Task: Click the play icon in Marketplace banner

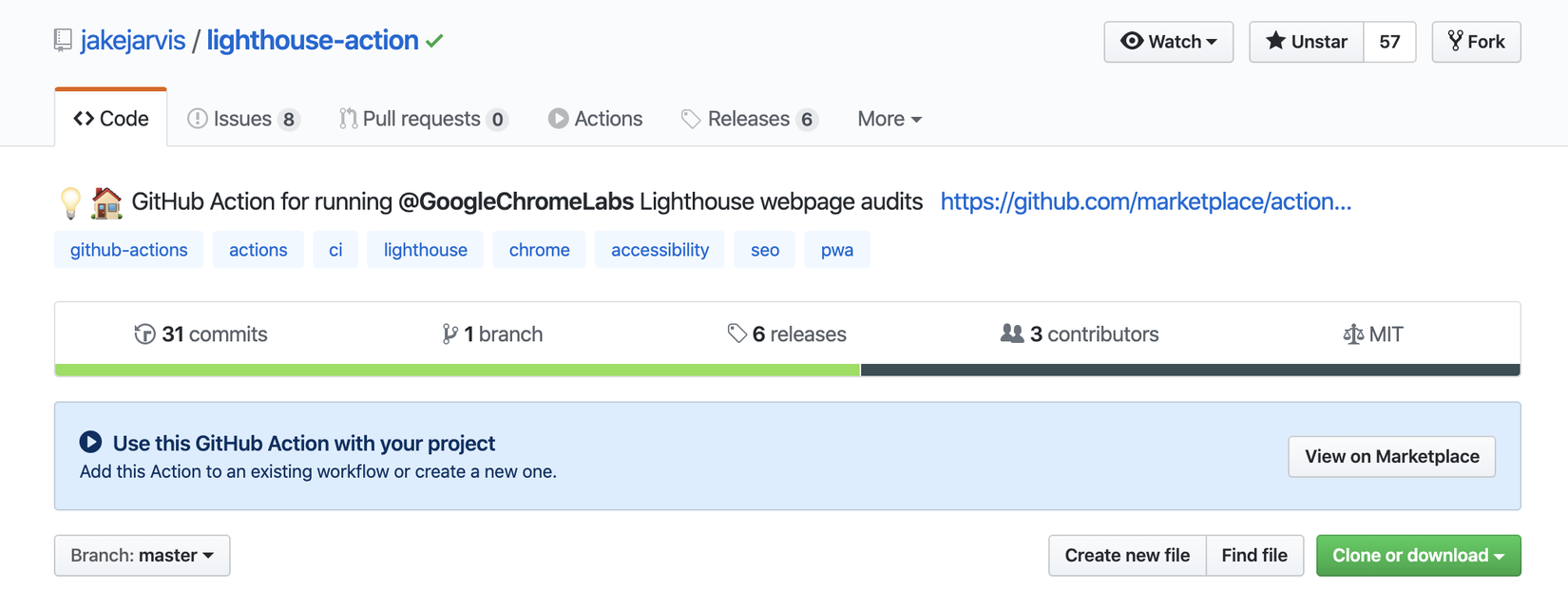Action: pos(90,442)
